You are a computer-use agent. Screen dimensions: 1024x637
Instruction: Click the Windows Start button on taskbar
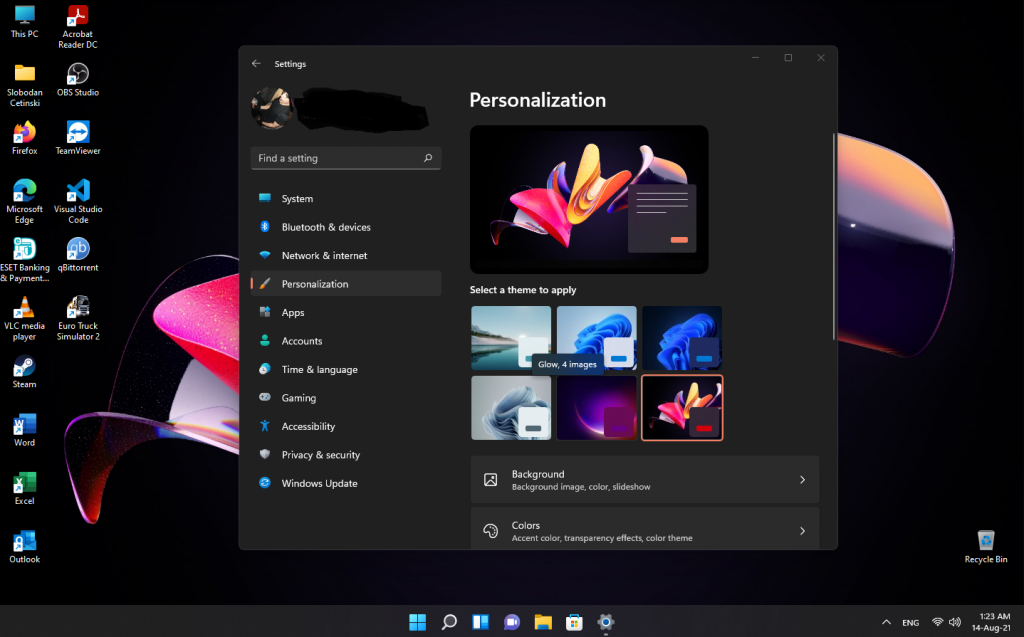(x=418, y=622)
